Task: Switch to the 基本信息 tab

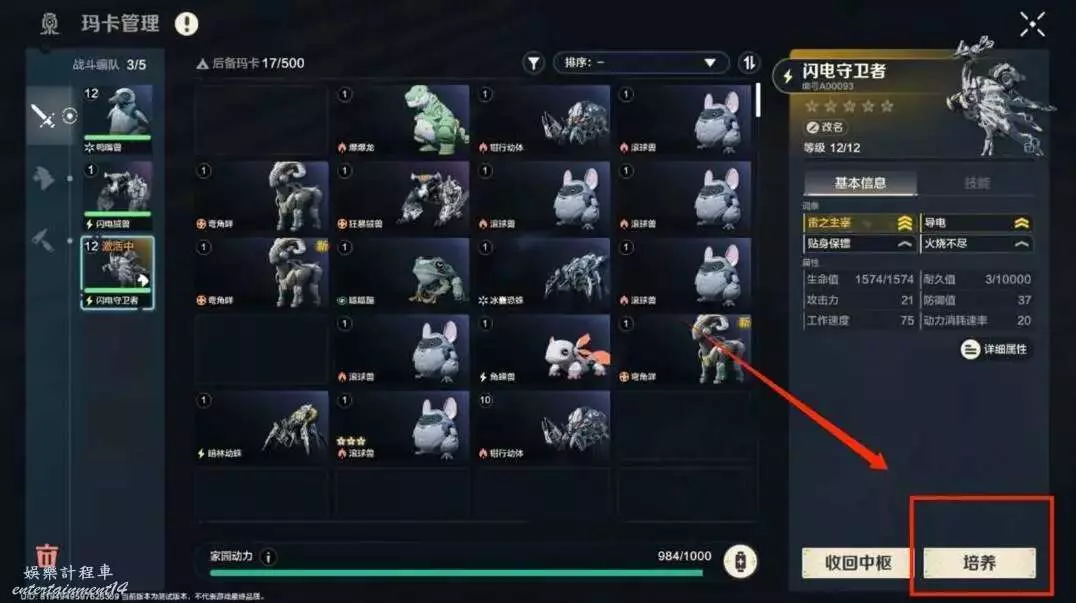Action: tap(860, 182)
